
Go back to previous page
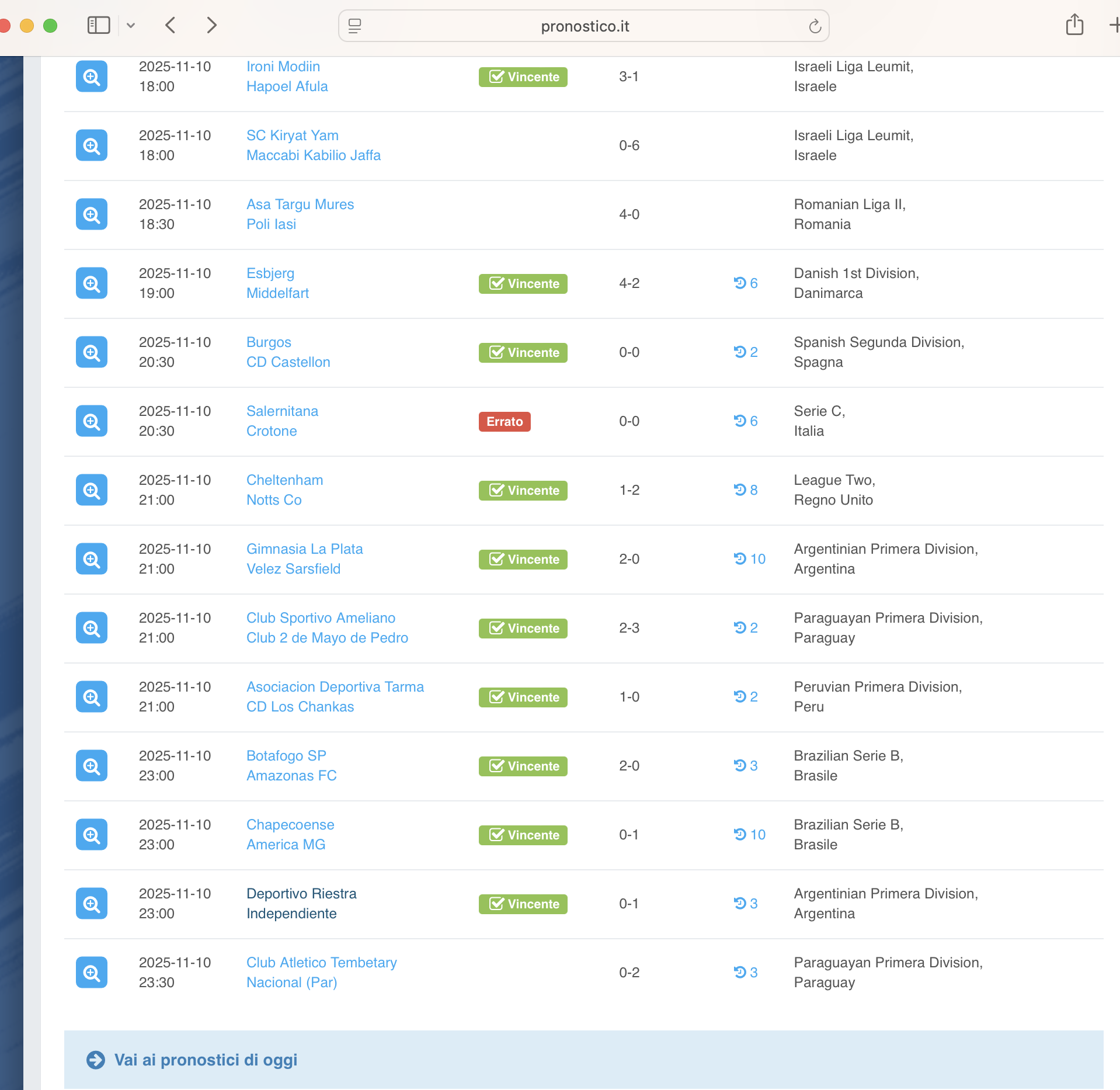(171, 26)
